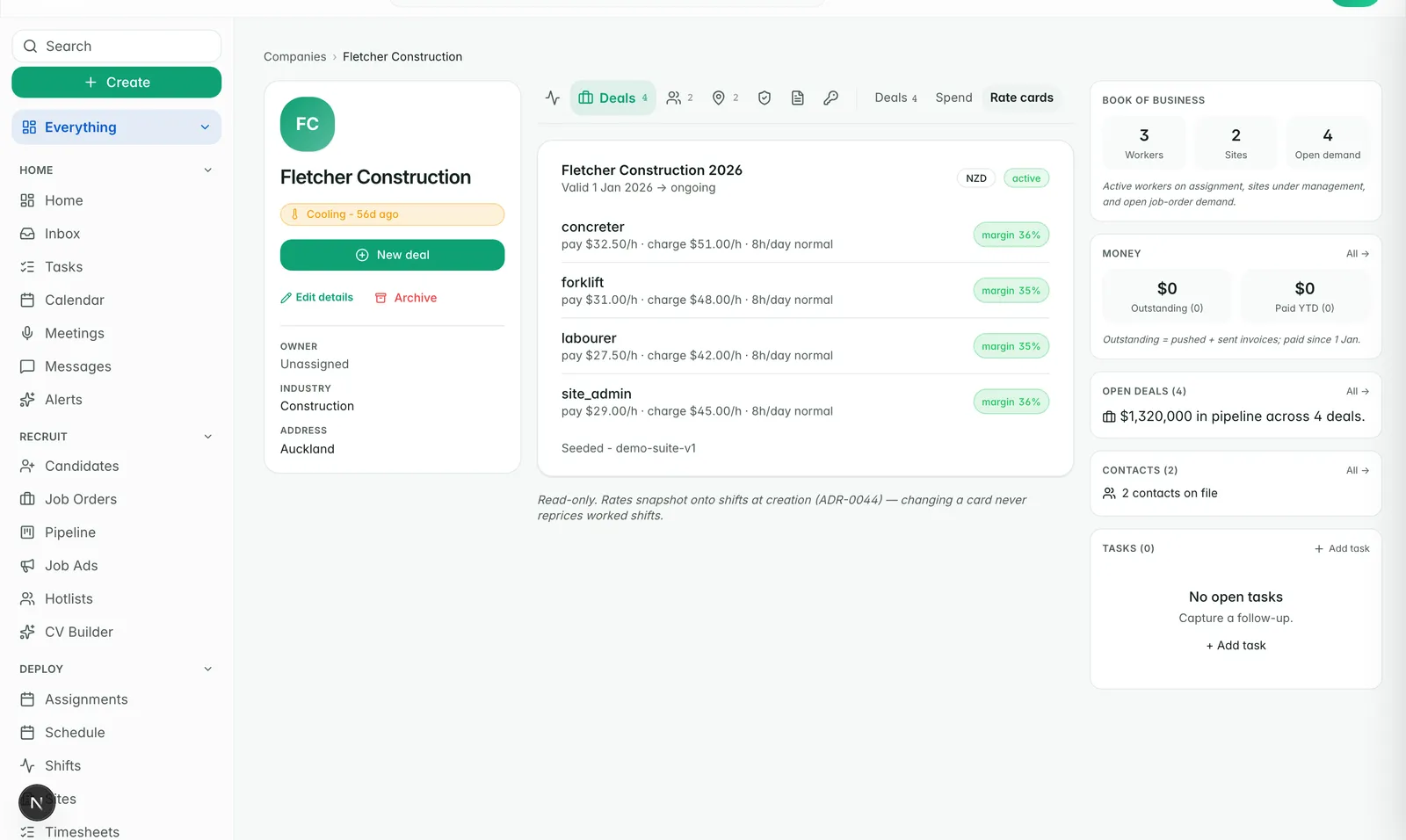Click the New deal button
Screen dimensions: 1406x840
[x=392, y=255]
